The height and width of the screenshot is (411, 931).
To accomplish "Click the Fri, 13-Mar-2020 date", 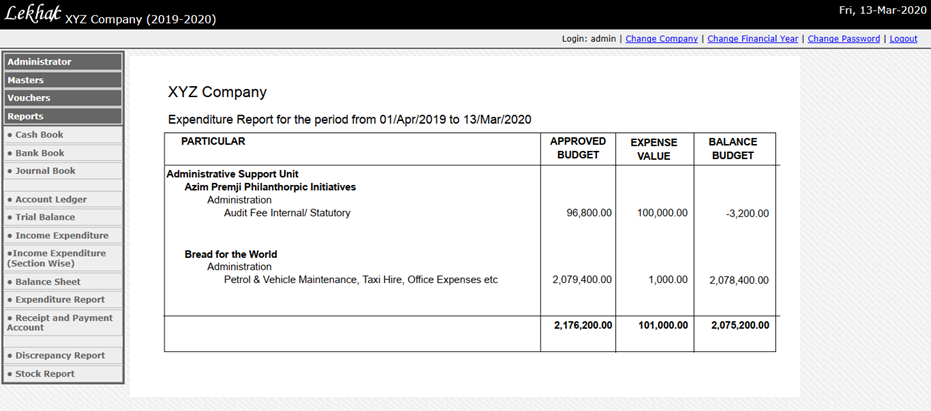I will (x=881, y=10).
